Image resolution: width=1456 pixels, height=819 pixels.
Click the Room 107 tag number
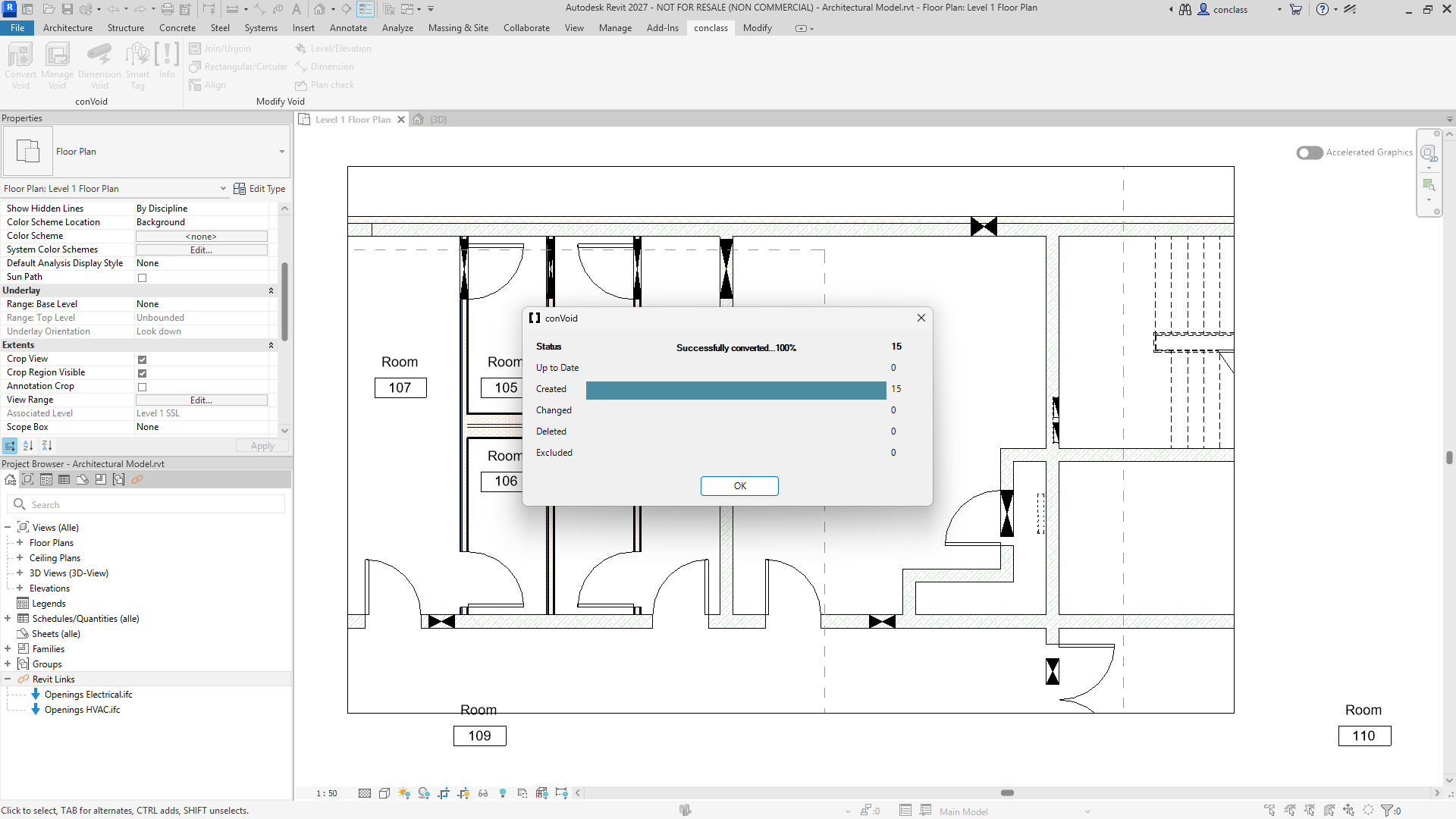click(400, 388)
